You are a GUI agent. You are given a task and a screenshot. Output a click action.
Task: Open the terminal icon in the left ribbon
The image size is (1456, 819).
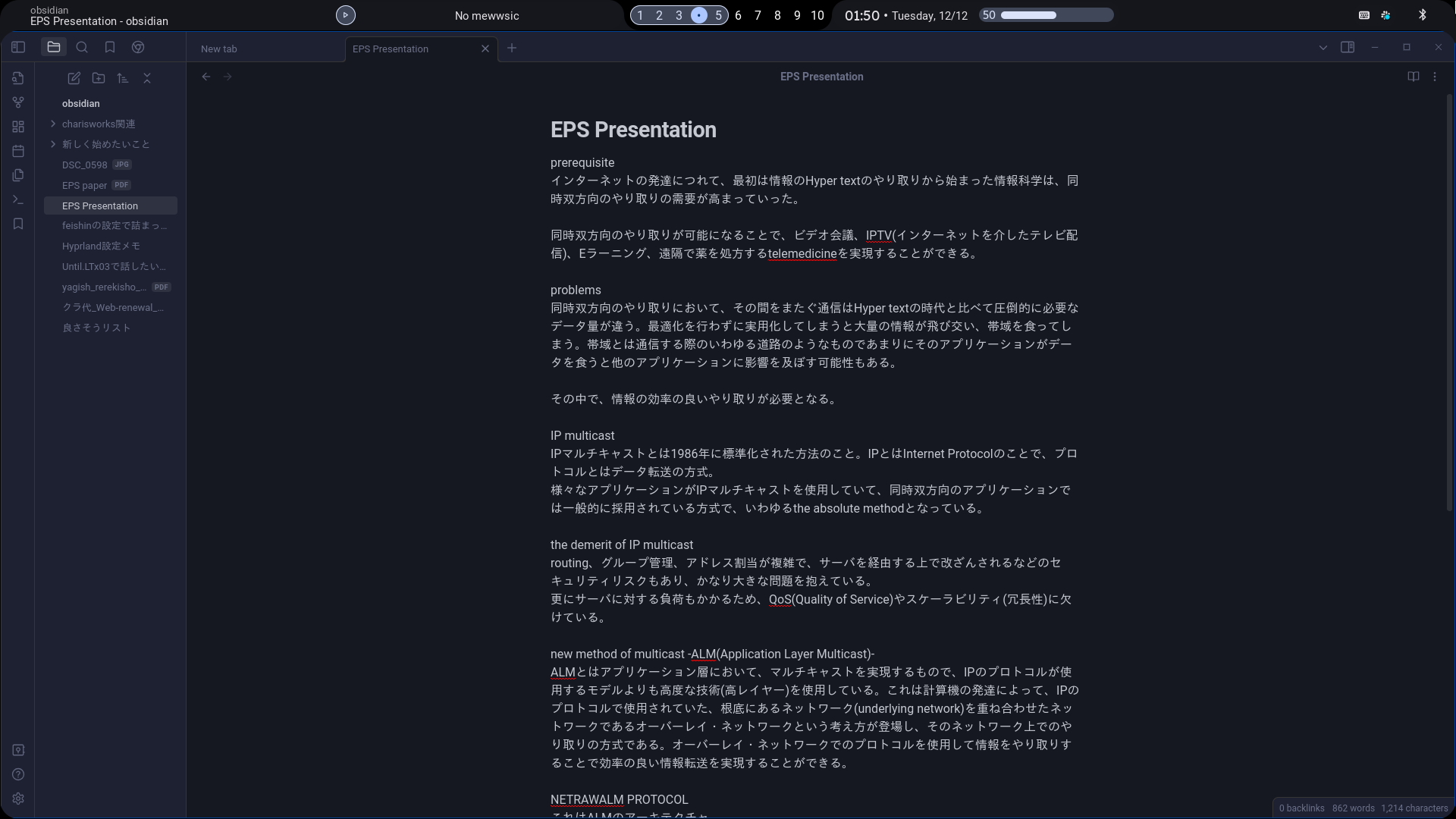pyautogui.click(x=18, y=199)
